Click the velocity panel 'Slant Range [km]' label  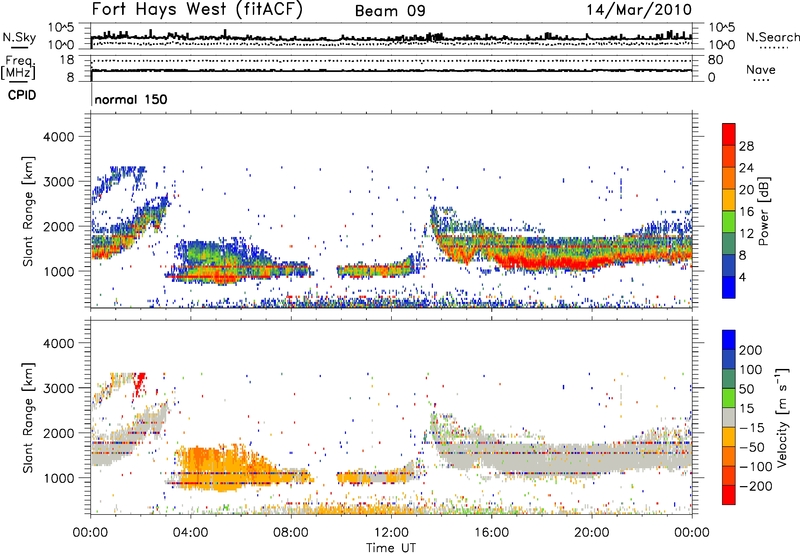tap(28, 418)
